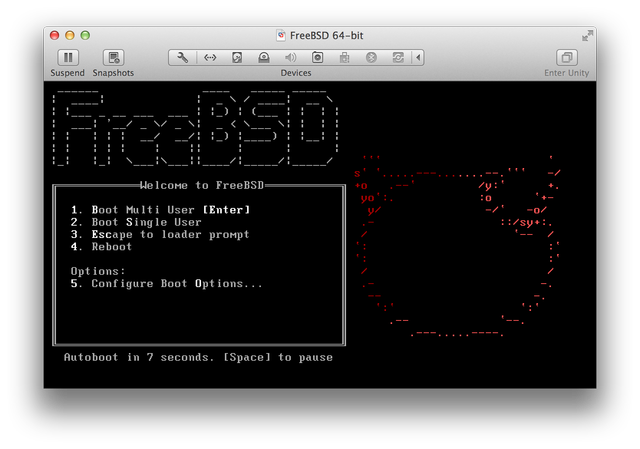The image size is (640, 449).
Task: Toggle full screen with arrows icon
Action: (587, 36)
